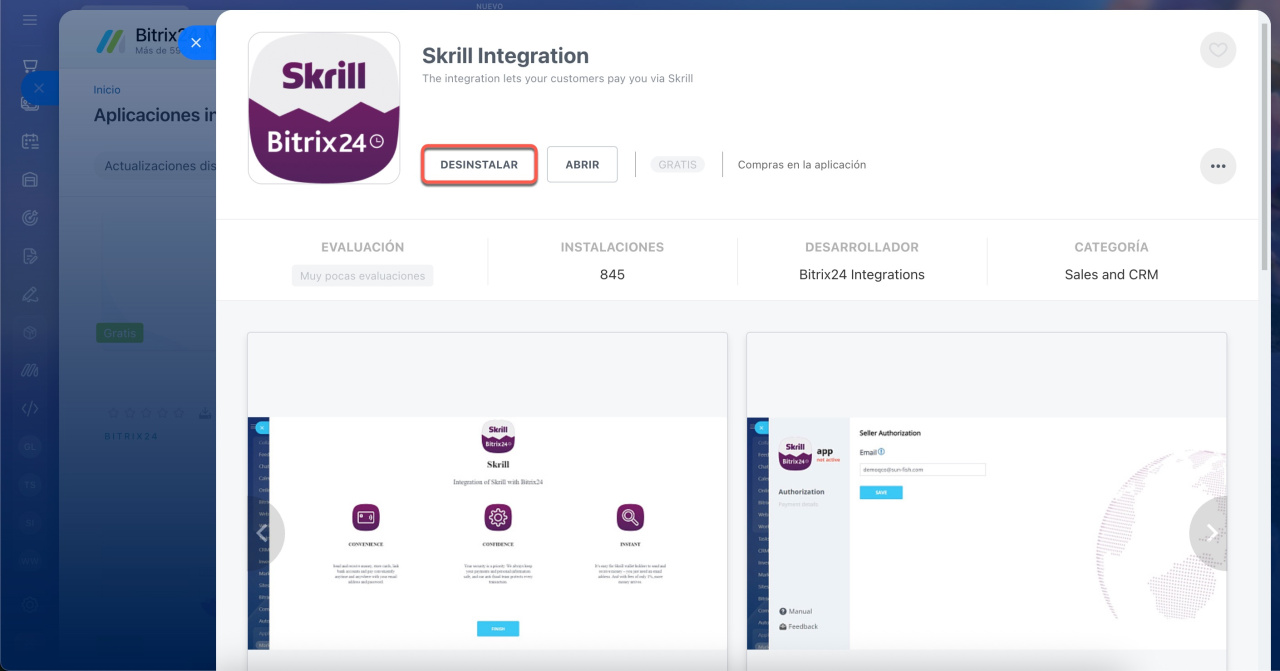Image resolution: width=1280 pixels, height=671 pixels.
Task: Open the Sales and CRM category link
Action: point(1111,275)
